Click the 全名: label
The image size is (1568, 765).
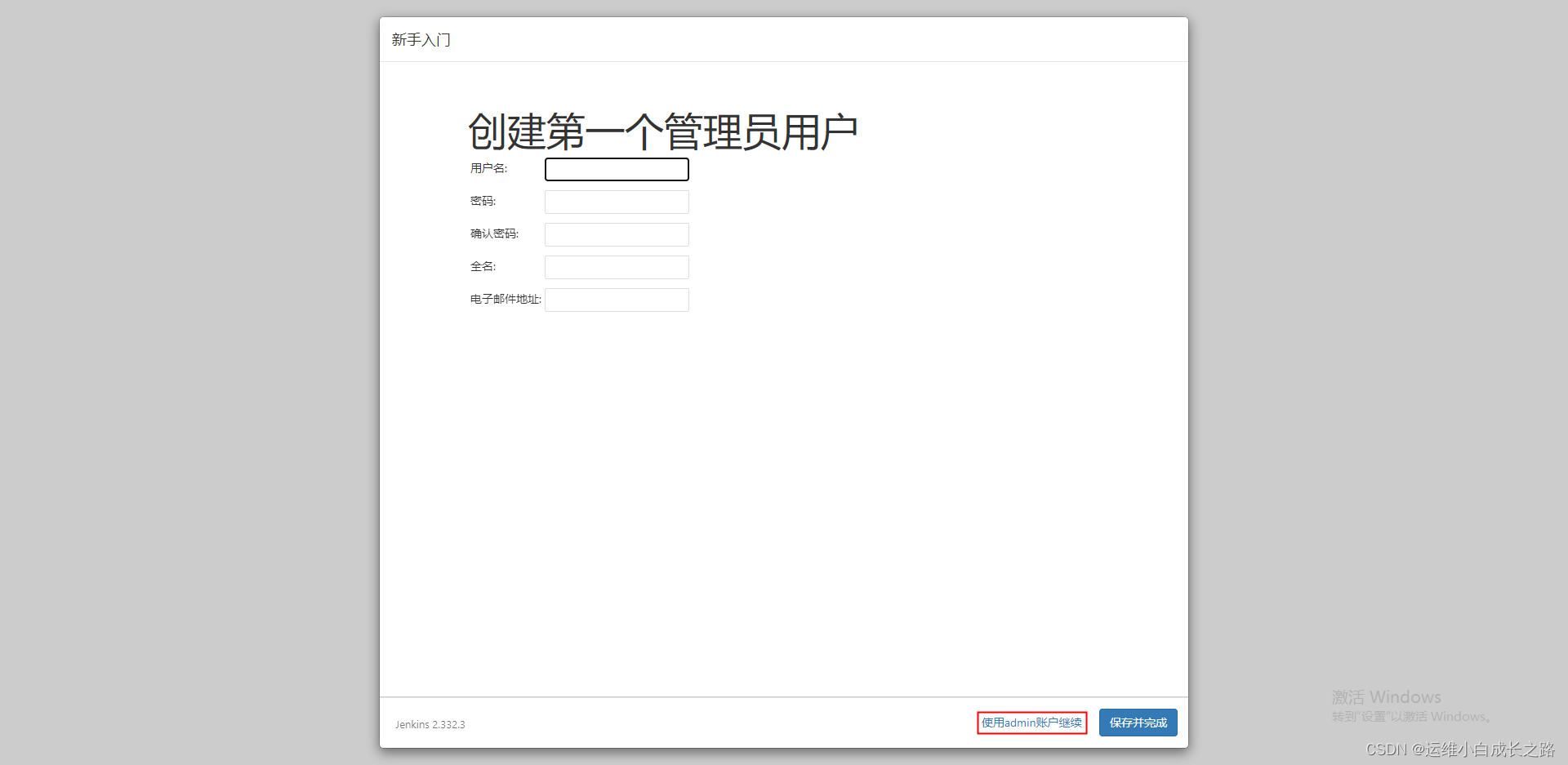tap(483, 266)
